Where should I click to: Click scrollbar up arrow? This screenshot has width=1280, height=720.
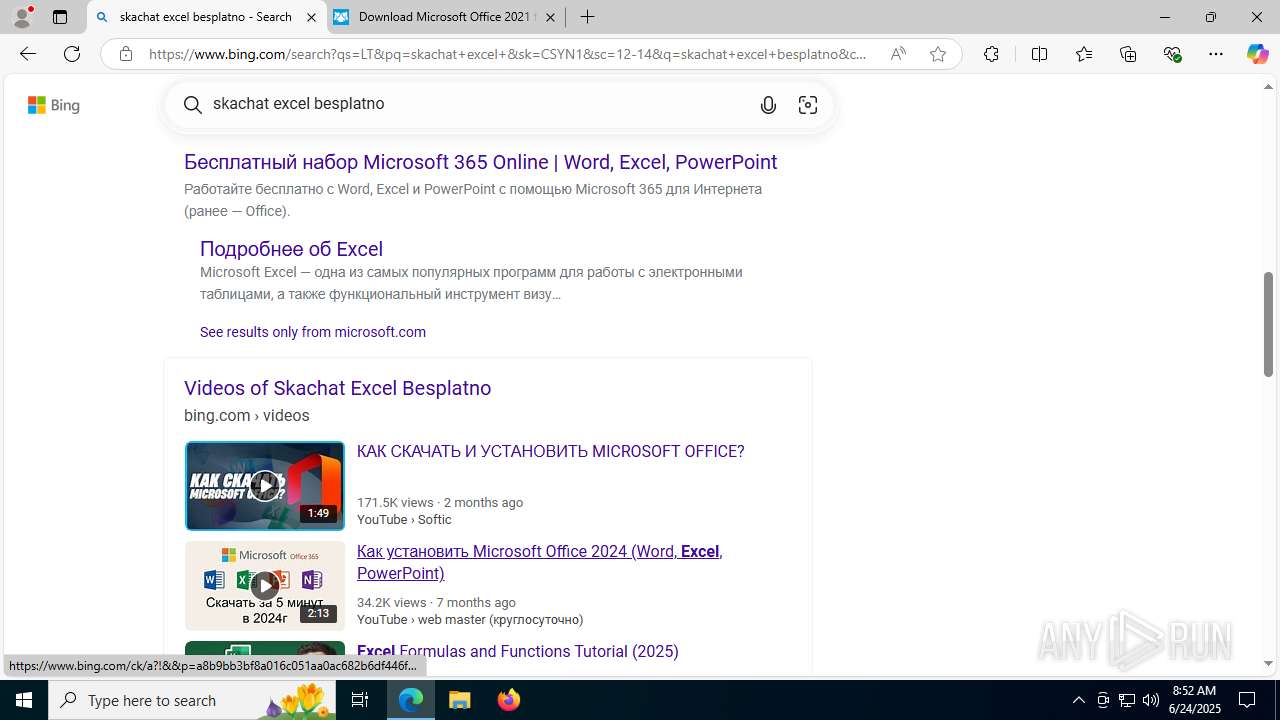click(1268, 87)
